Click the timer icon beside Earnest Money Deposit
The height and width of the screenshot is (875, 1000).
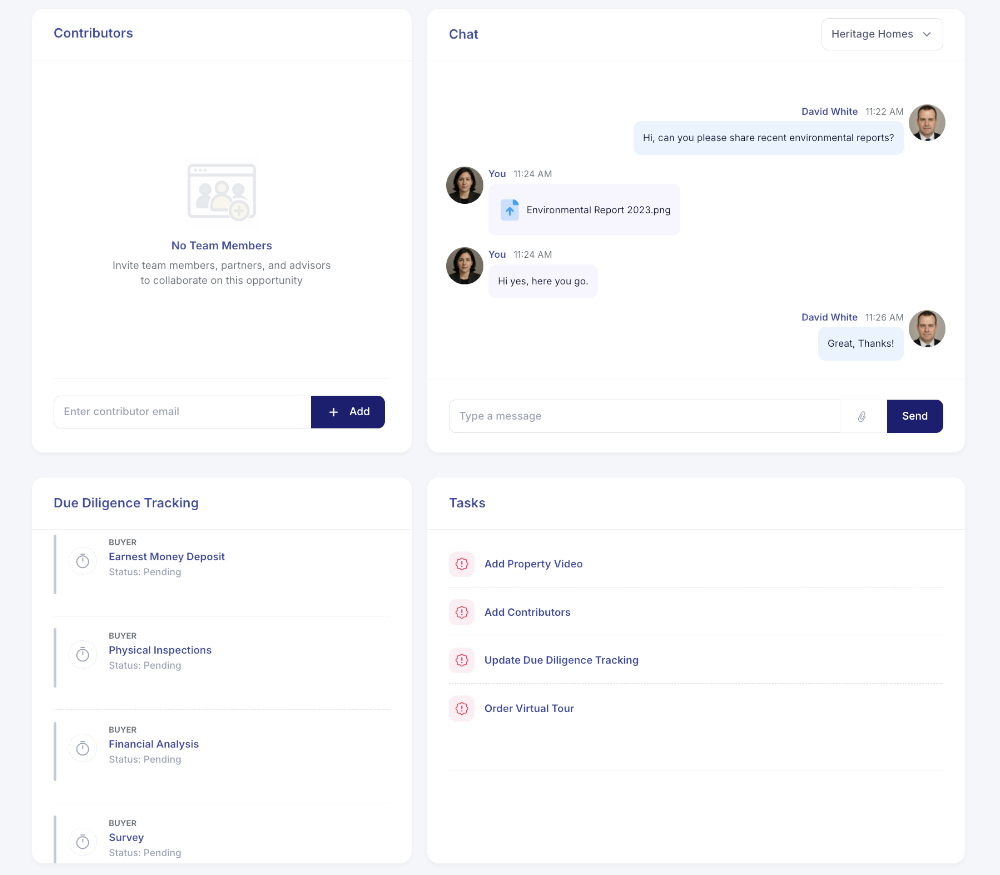coord(83,561)
